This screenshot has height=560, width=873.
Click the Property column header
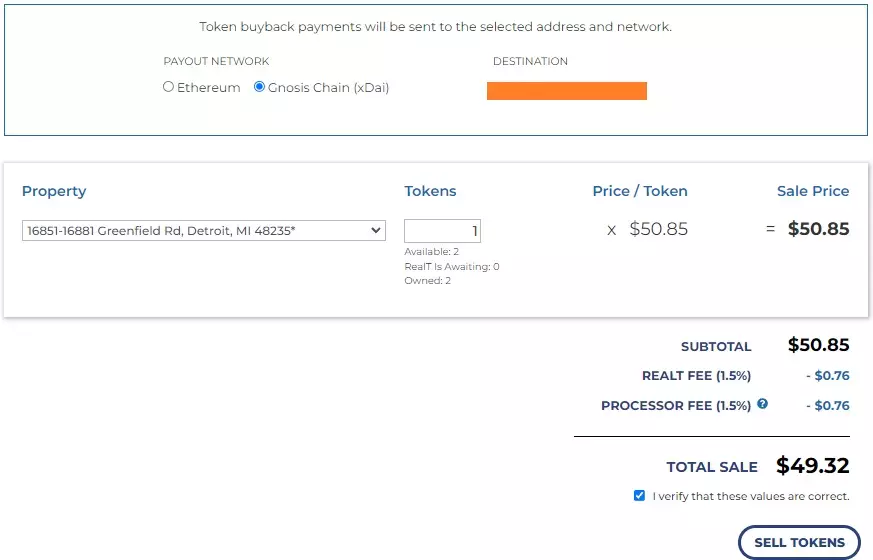click(54, 191)
